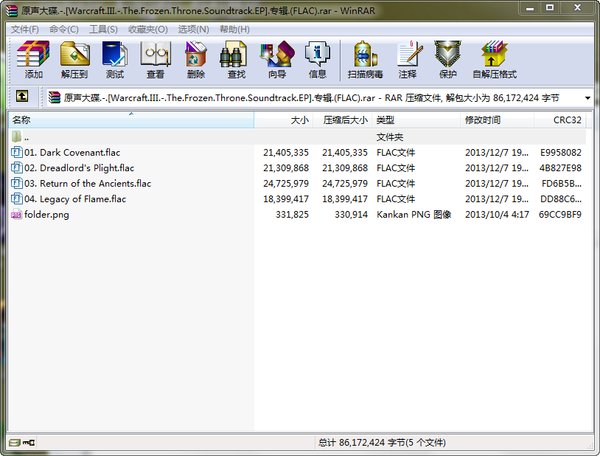The image size is (600, 456).
Task: Sort by 名称 column header
Action: pyautogui.click(x=131, y=120)
